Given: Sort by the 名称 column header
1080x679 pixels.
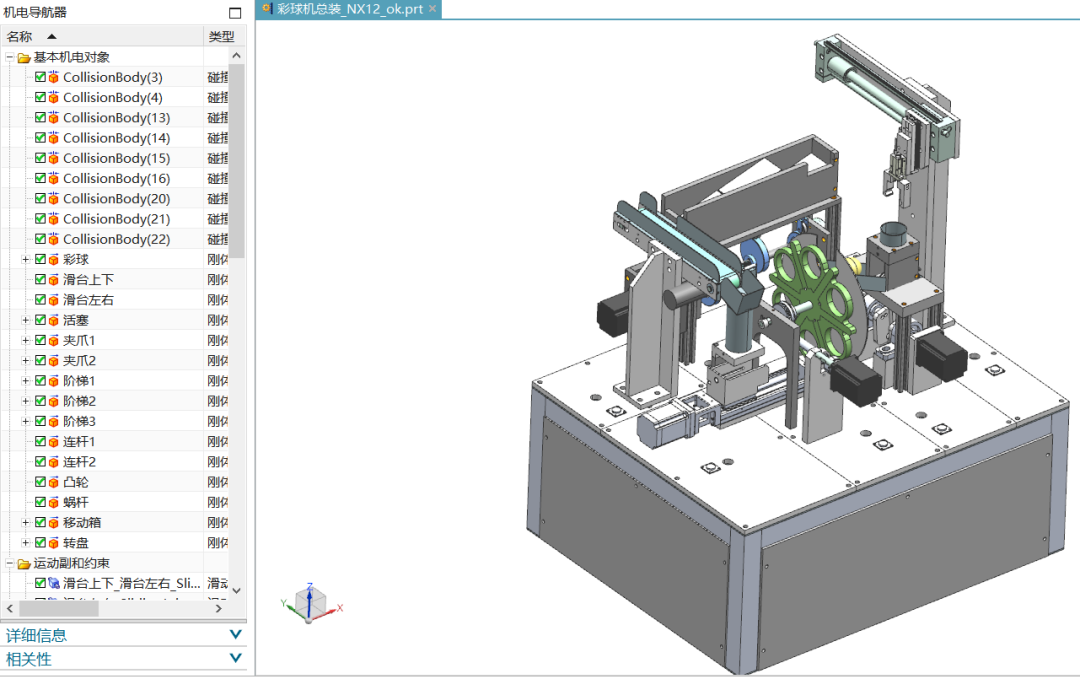Looking at the screenshot, I should coord(30,36).
